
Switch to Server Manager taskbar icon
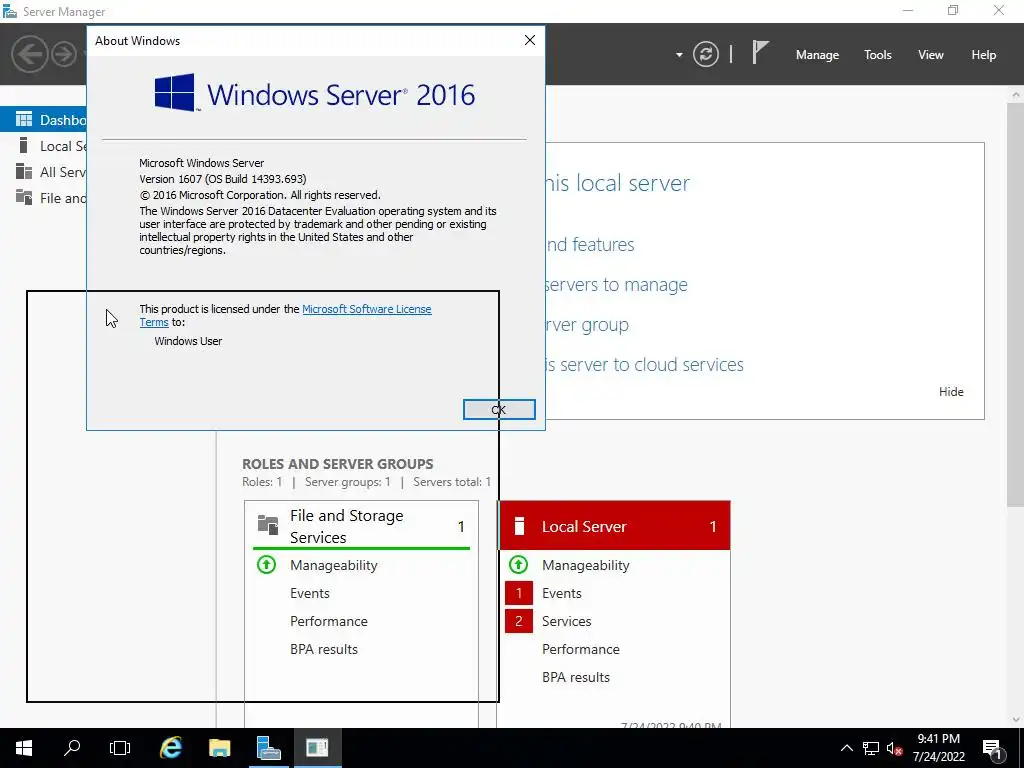(x=268, y=748)
